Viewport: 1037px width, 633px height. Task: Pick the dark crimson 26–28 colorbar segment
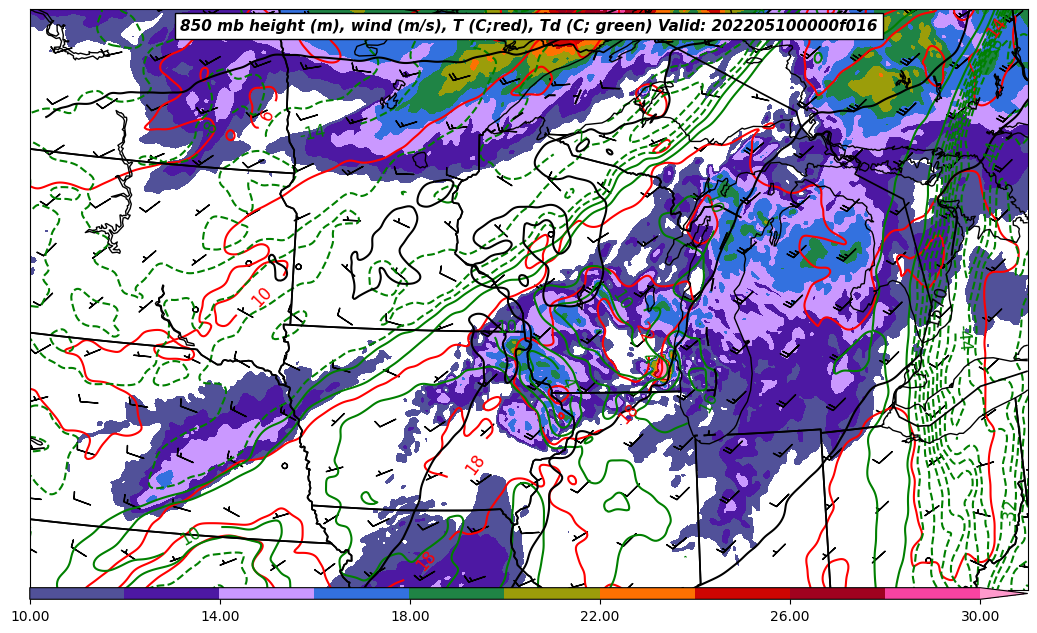pos(837,593)
